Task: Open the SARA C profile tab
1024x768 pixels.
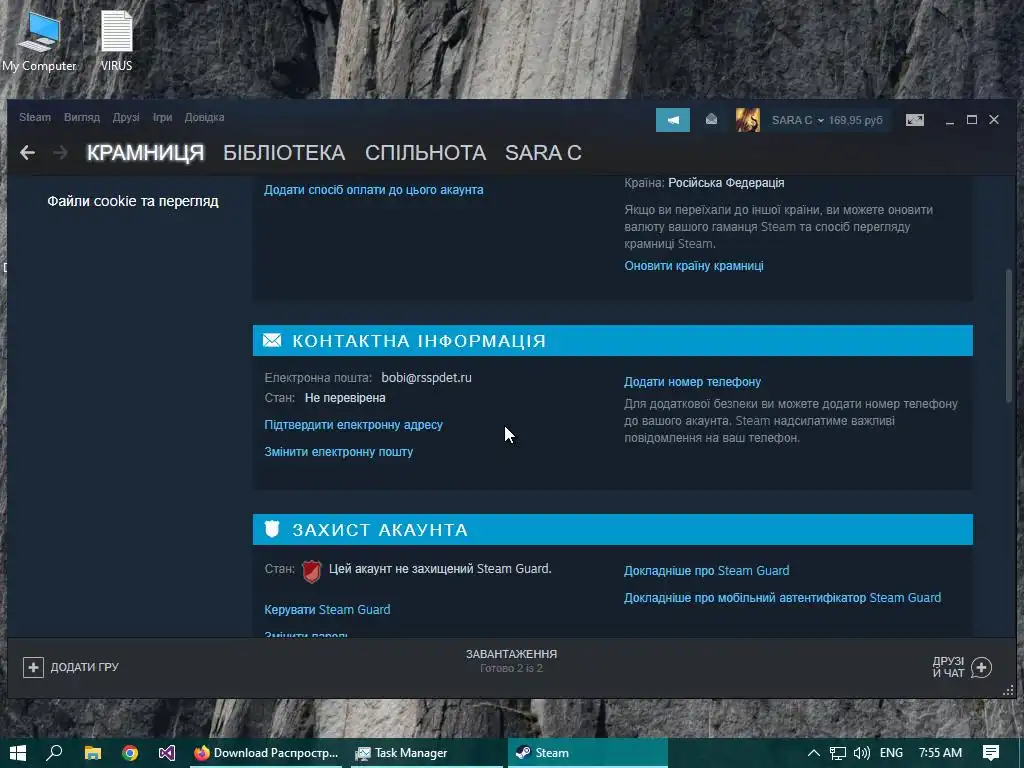Action: click(543, 153)
